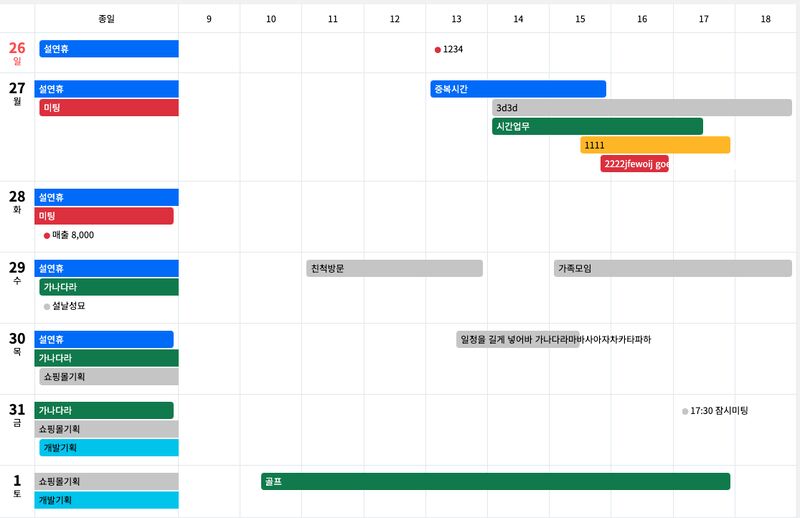Open the blue 중복시간 event
The image size is (800, 518).
pos(518,89)
